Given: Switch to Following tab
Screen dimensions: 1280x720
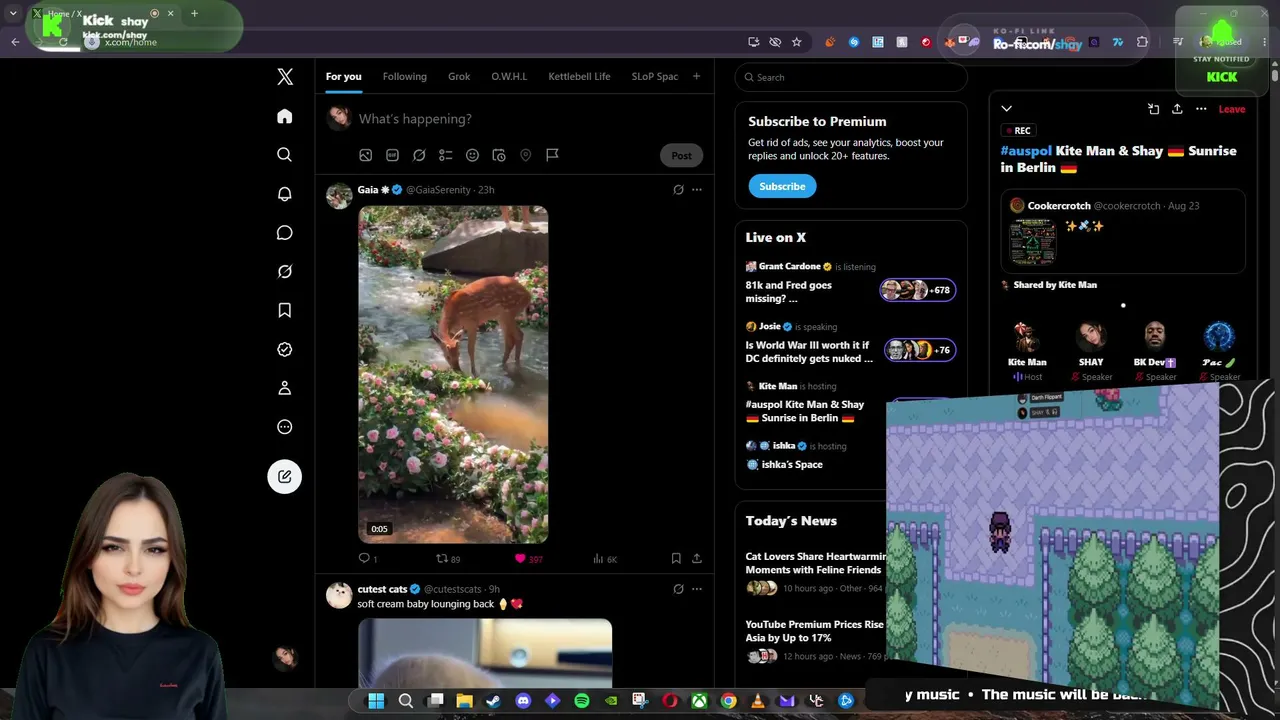Looking at the screenshot, I should pyautogui.click(x=405, y=77).
